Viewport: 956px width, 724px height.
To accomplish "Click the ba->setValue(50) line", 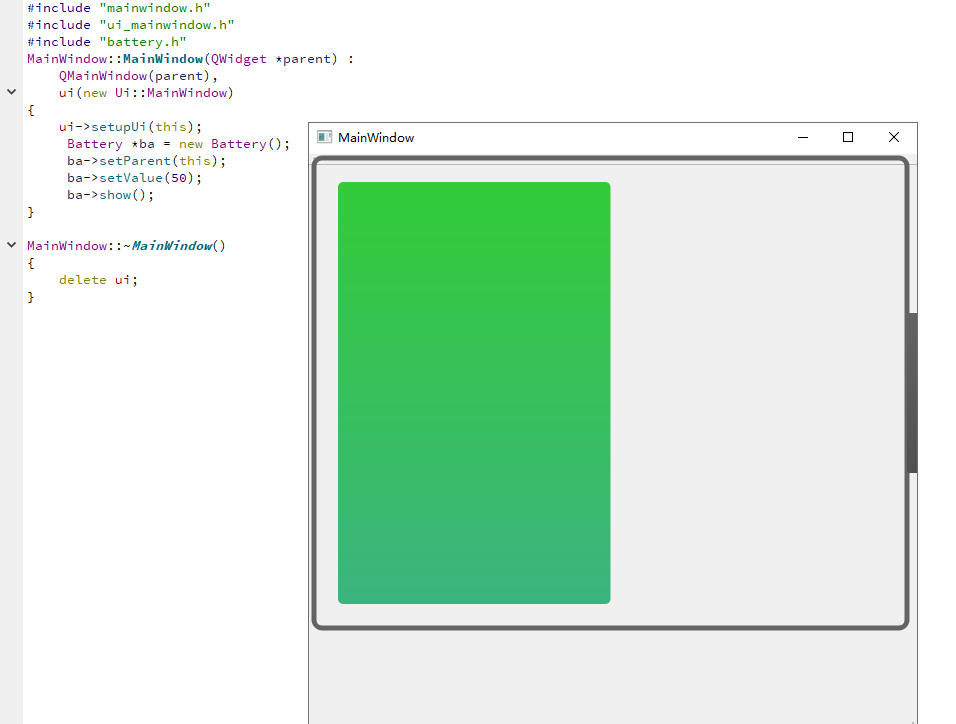I will [134, 178].
